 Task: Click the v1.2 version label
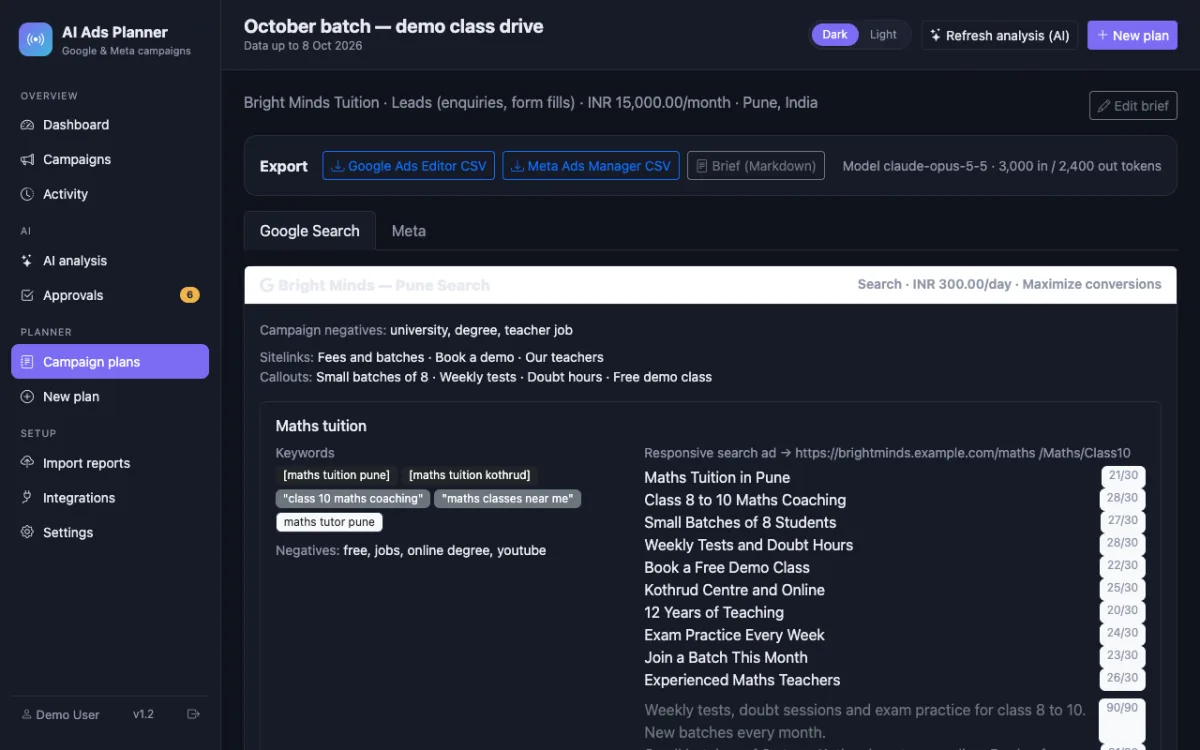coord(143,714)
